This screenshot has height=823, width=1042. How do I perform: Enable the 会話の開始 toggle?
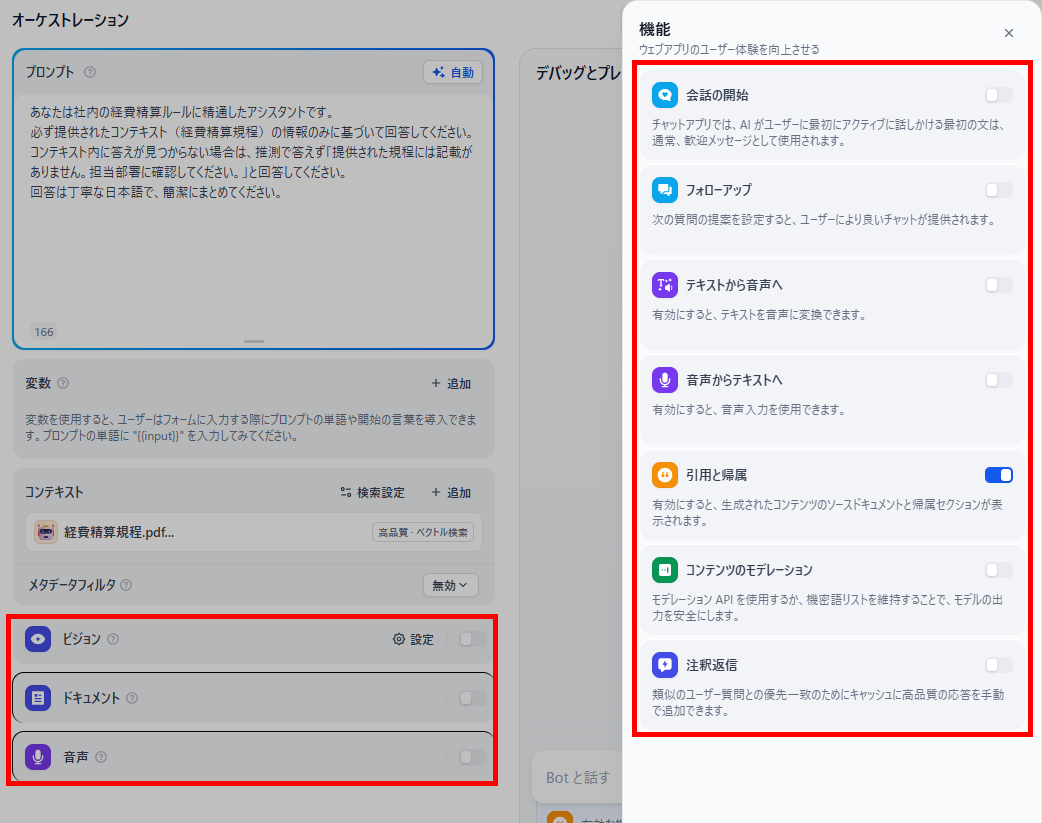click(998, 95)
